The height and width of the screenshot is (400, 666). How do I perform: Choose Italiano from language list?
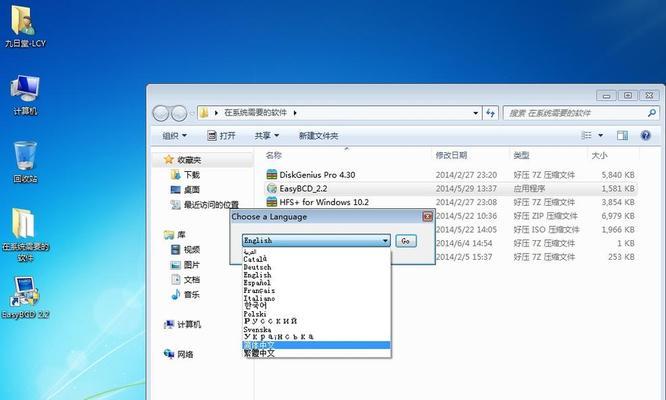[x=316, y=298]
